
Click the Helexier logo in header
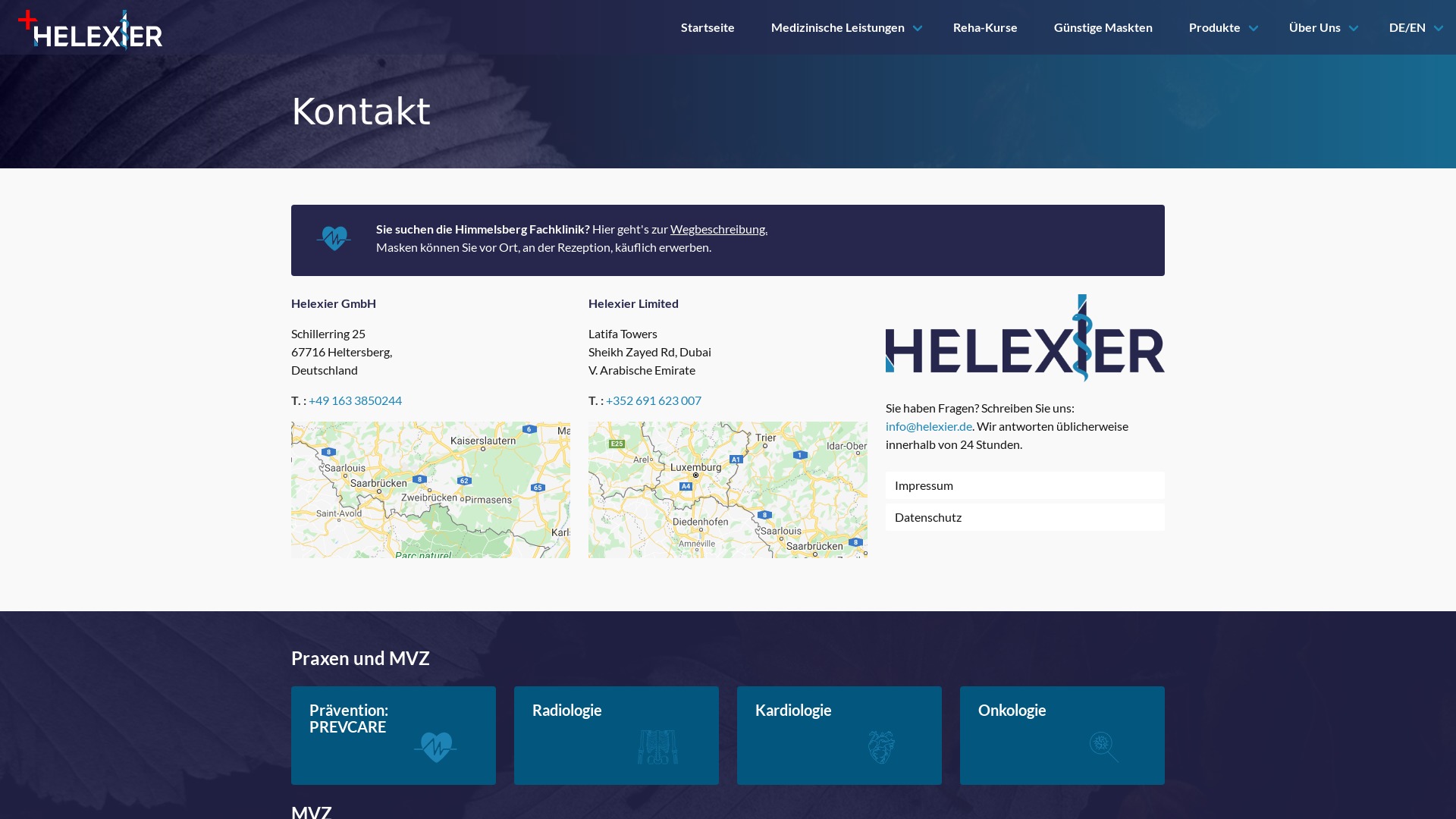90,29
